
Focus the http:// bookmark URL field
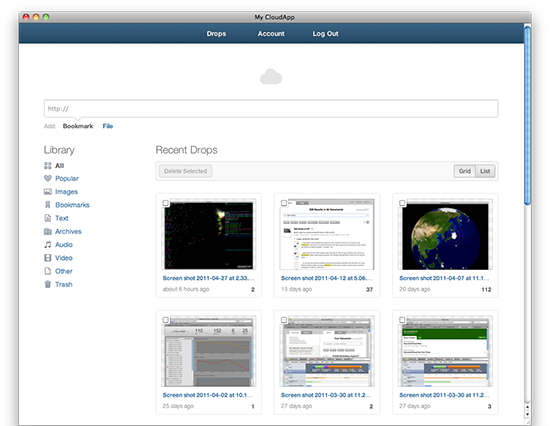(271, 109)
